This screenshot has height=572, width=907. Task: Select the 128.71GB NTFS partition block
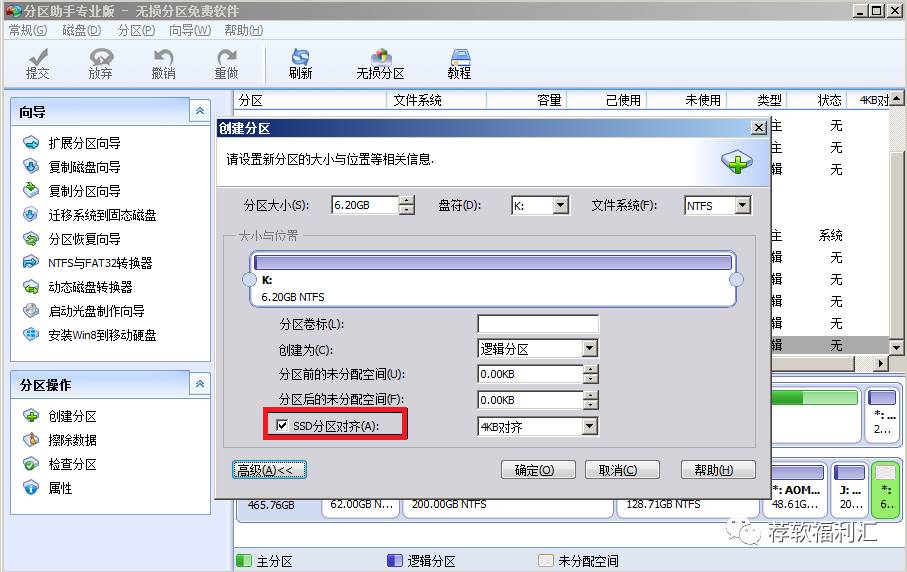[688, 507]
